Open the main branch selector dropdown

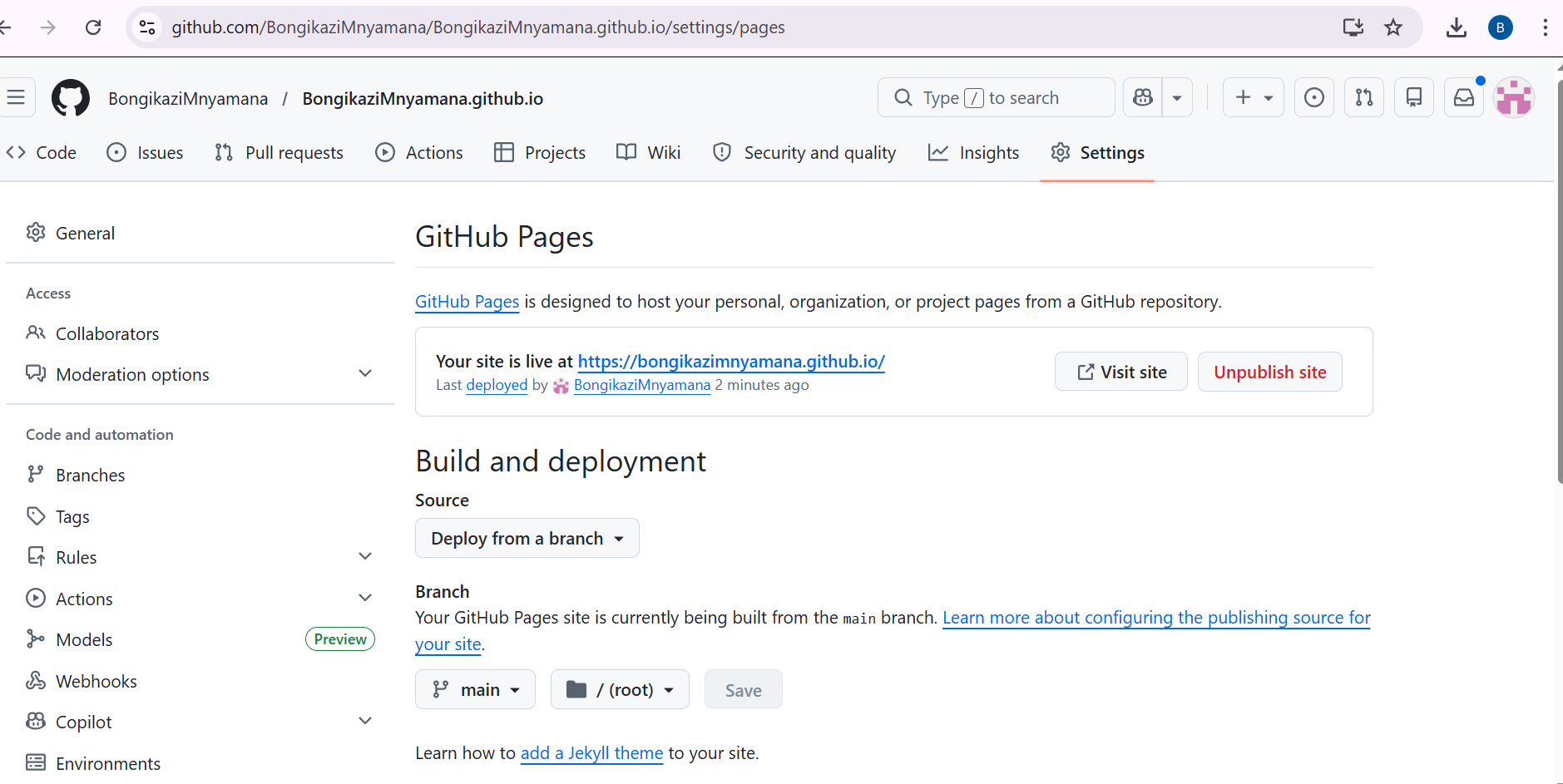pos(475,688)
